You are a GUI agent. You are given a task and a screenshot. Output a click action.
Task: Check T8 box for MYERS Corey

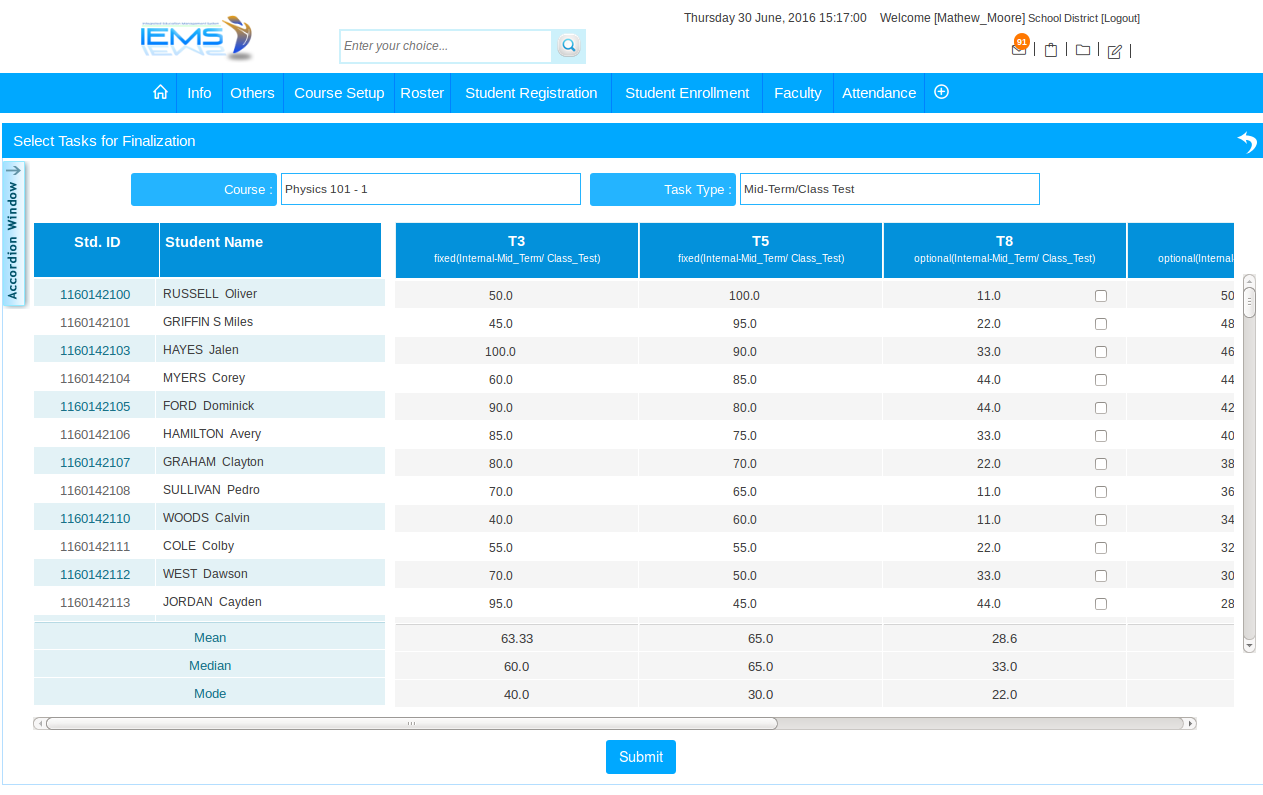1101,380
